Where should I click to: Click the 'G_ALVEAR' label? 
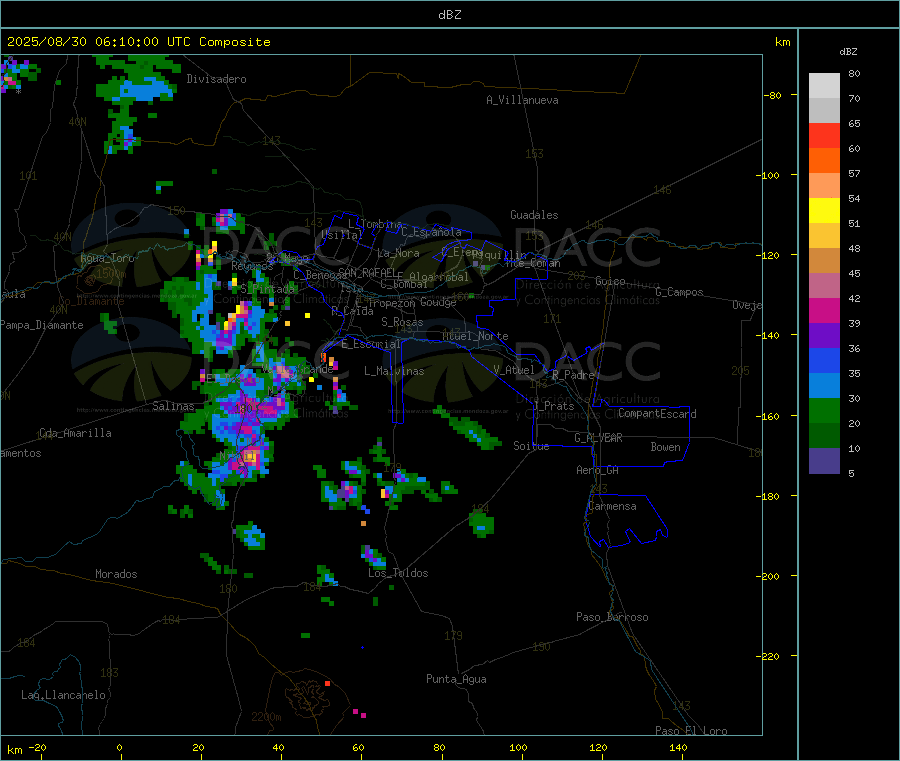click(598, 438)
